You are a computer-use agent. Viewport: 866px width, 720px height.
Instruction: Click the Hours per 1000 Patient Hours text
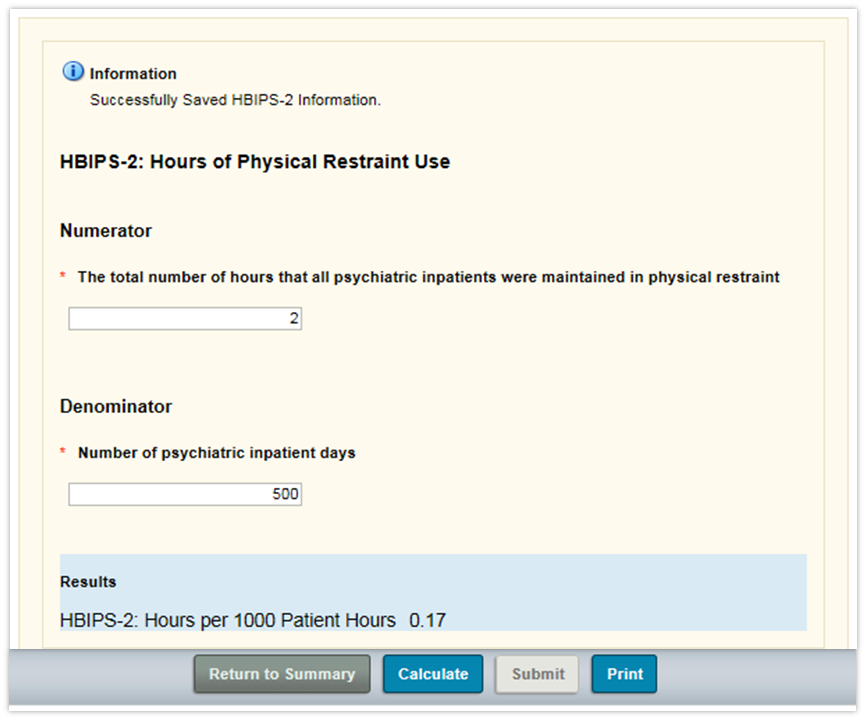[x=228, y=621]
